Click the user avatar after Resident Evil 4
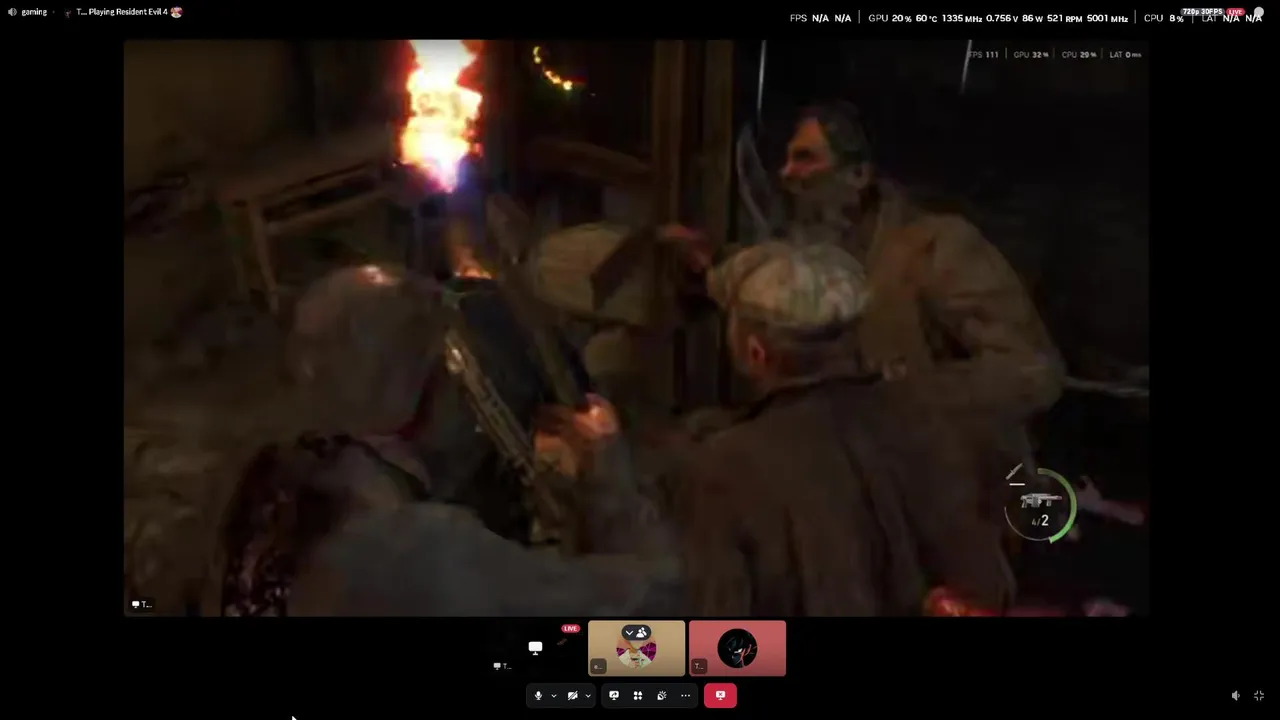The image size is (1280, 720). (177, 12)
